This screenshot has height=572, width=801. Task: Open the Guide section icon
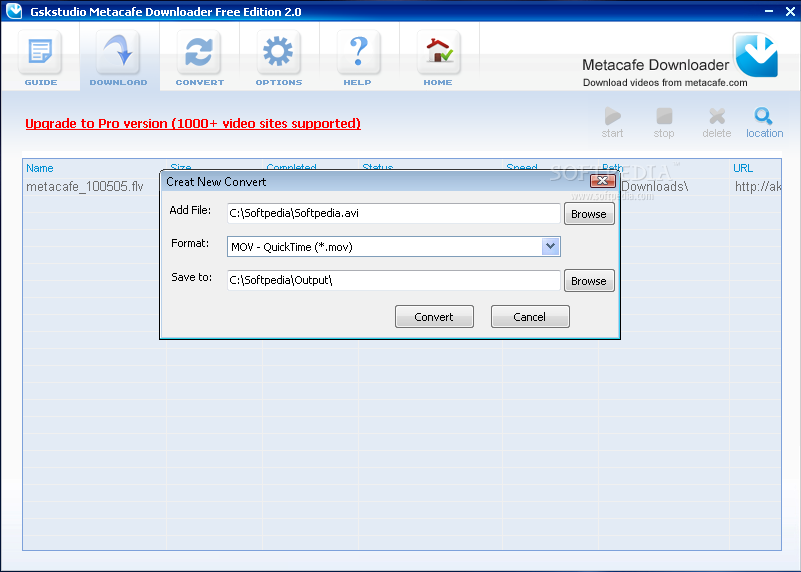(40, 53)
